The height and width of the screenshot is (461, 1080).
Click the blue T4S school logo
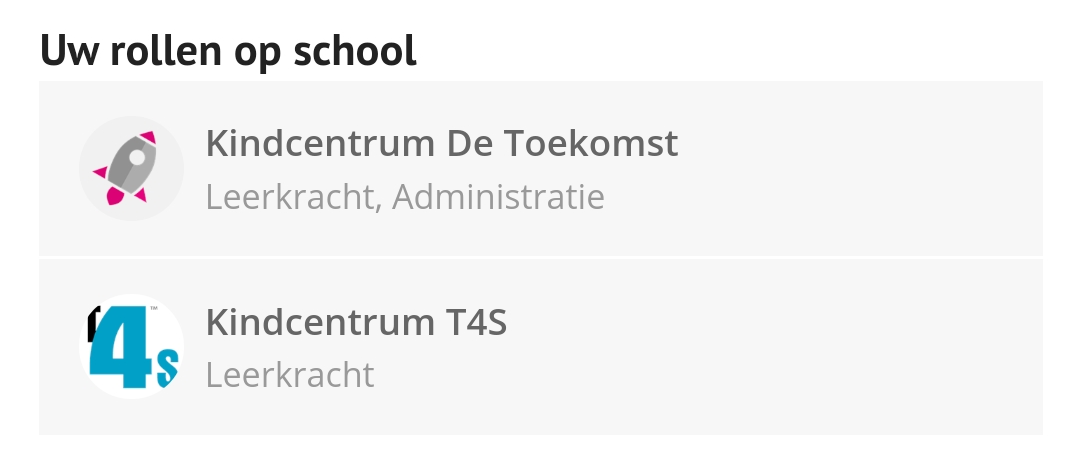point(131,346)
